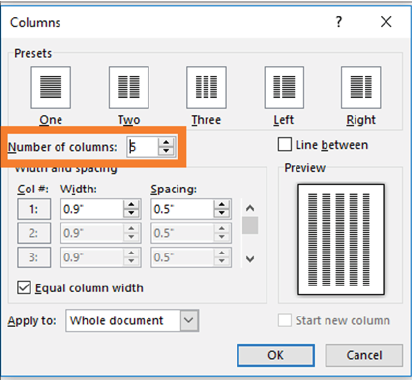Increase column 1 Spacing with up arrow
Image resolution: width=412 pixels, height=380 pixels.
coord(222,204)
